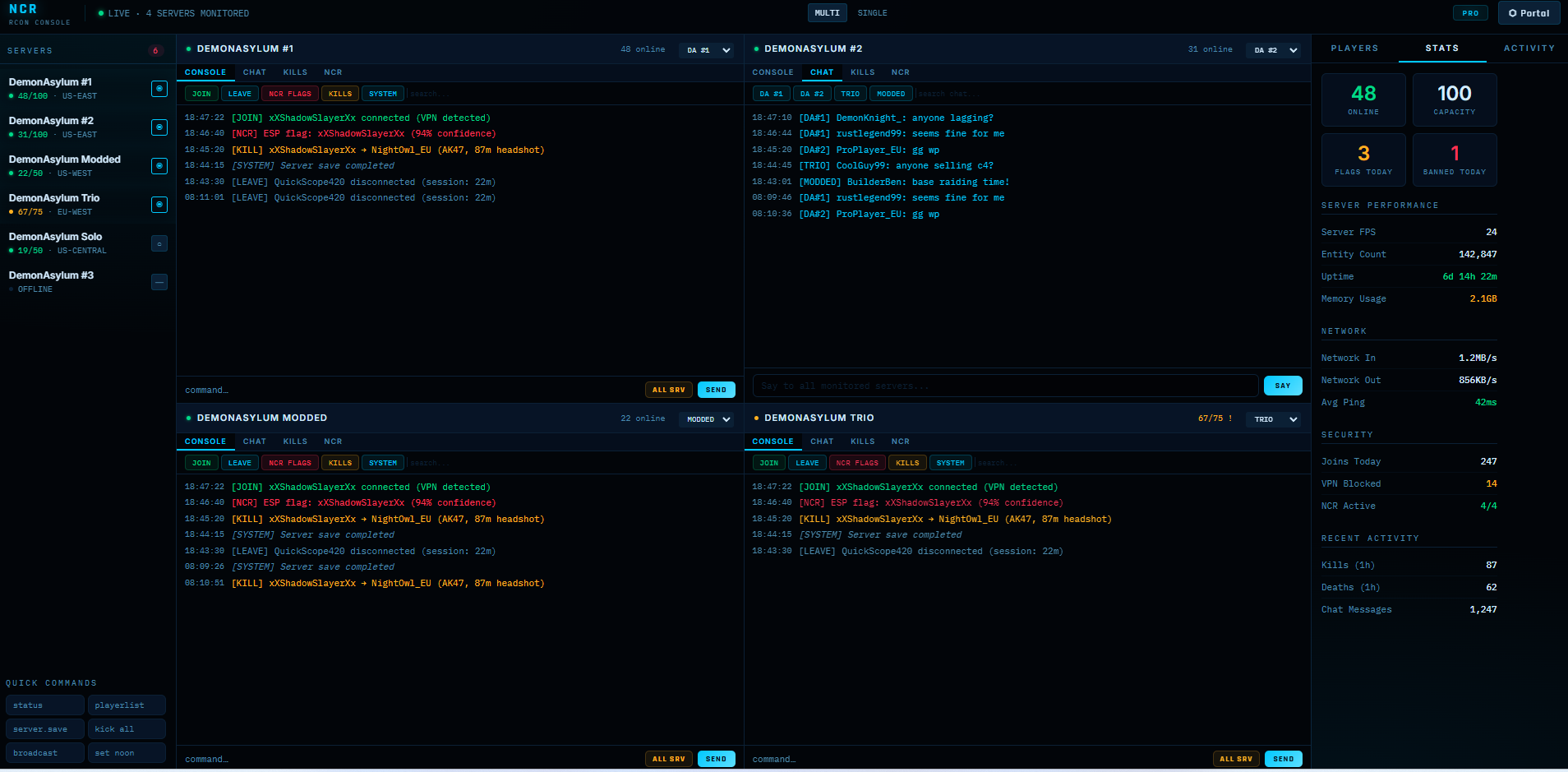This screenshot has height=772, width=1568.
Task: Click the Trio 67/75 warning indicator
Action: (x=1215, y=418)
